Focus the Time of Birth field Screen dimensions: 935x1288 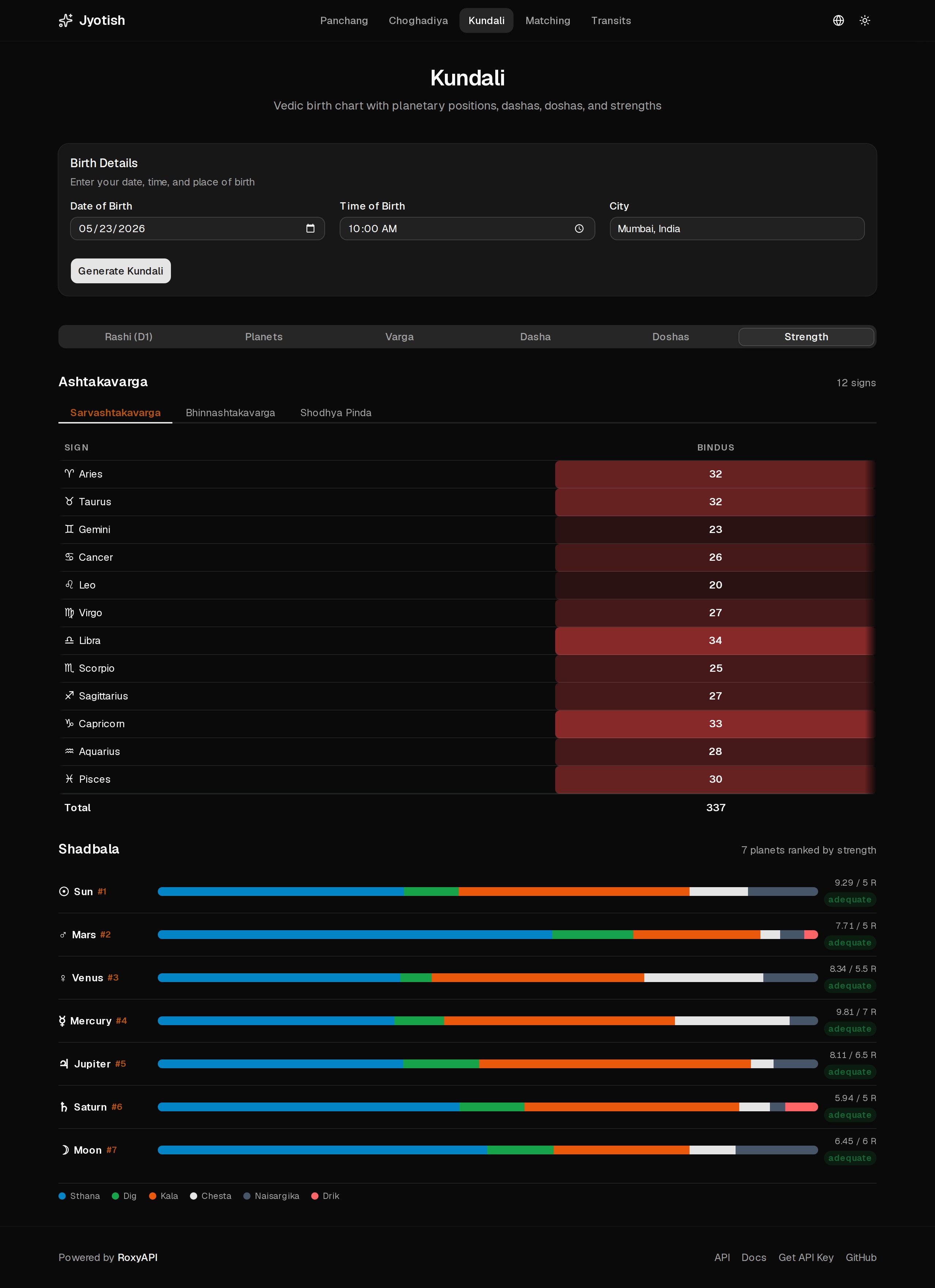[x=467, y=228]
